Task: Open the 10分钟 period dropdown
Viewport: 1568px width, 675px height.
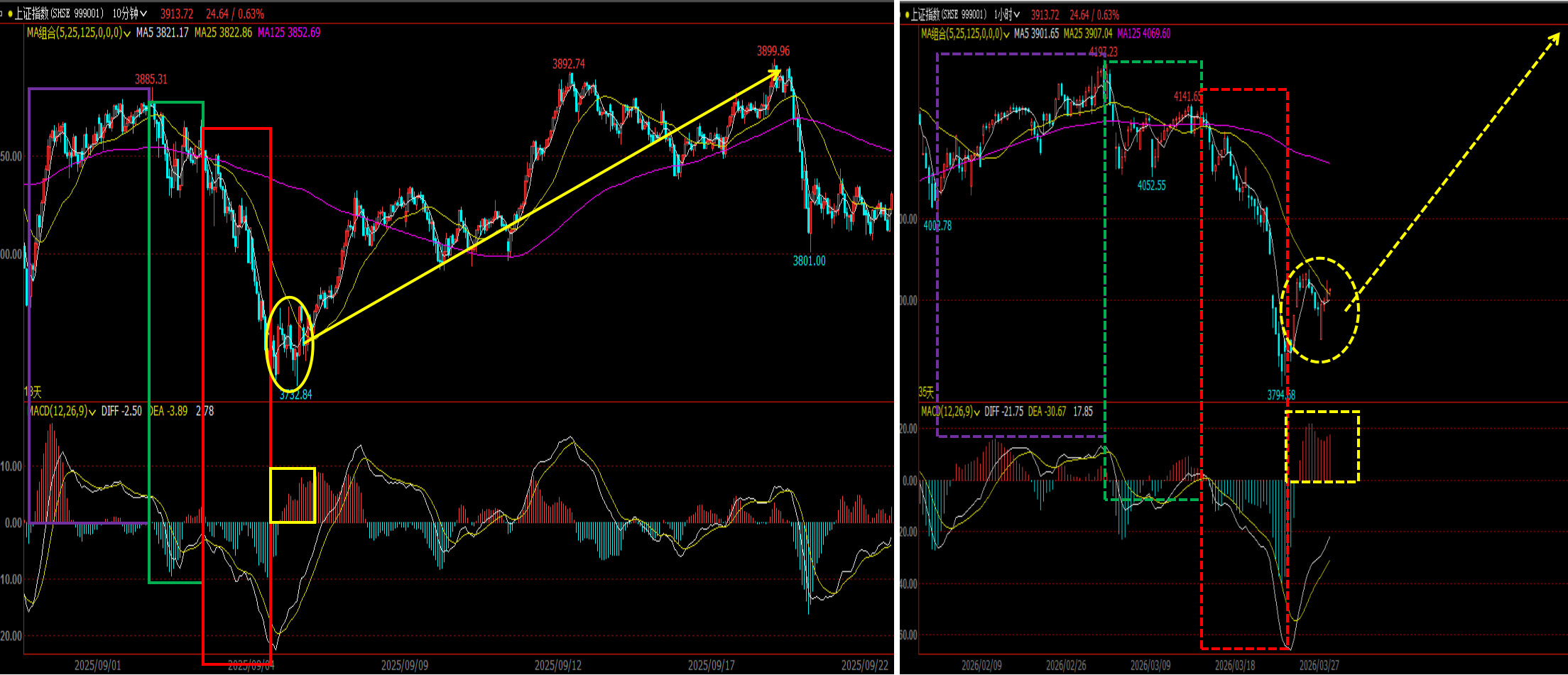Action: (x=129, y=13)
